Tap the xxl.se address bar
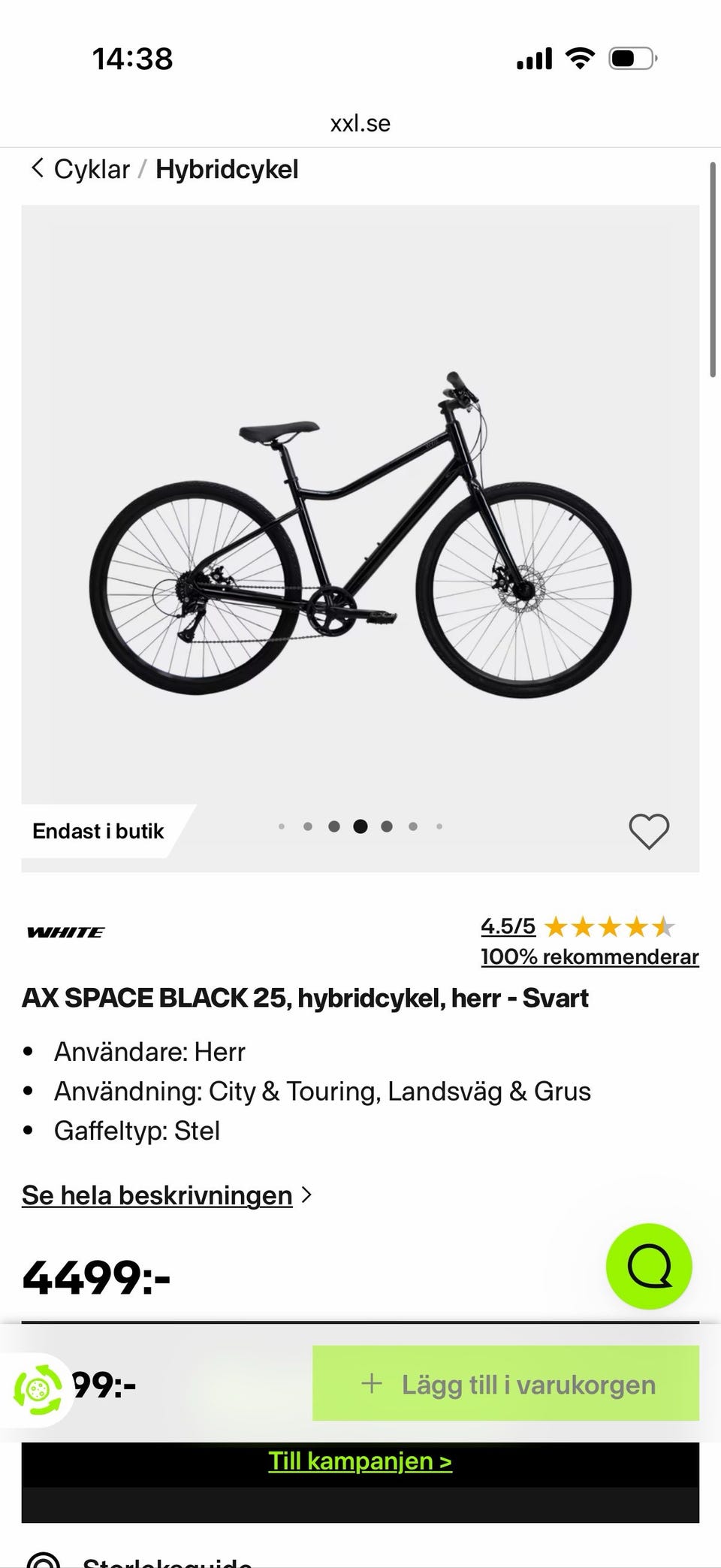The image size is (721, 1568). [x=360, y=123]
